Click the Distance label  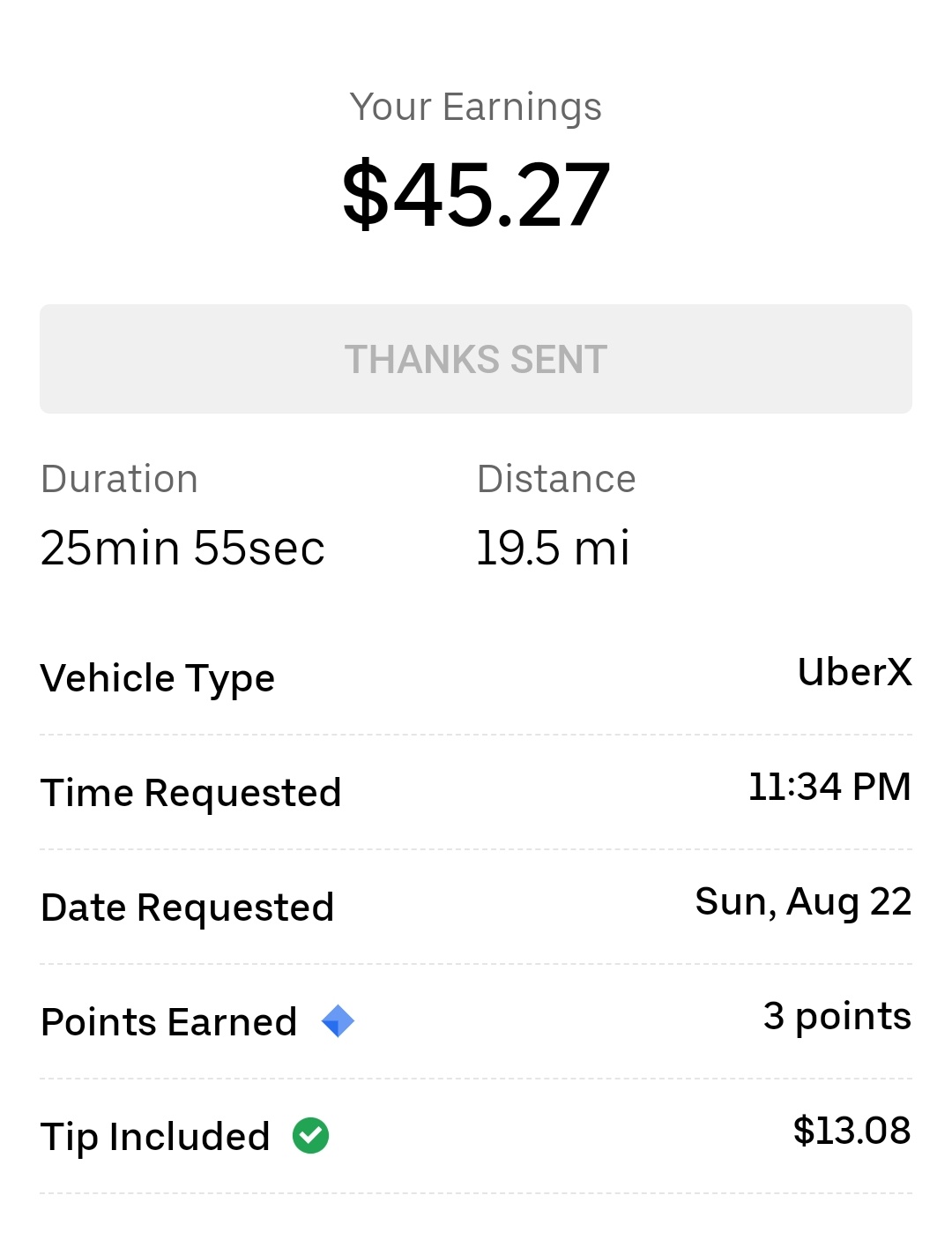pos(556,479)
